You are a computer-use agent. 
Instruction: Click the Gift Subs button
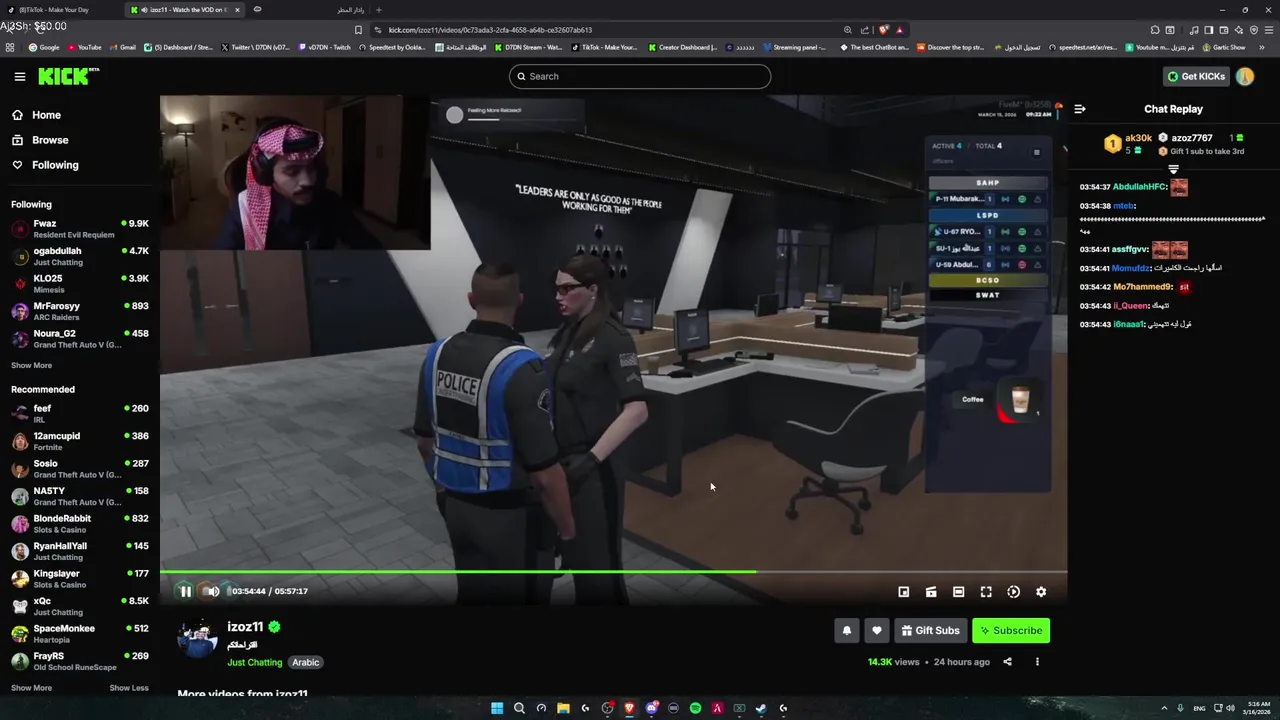930,630
